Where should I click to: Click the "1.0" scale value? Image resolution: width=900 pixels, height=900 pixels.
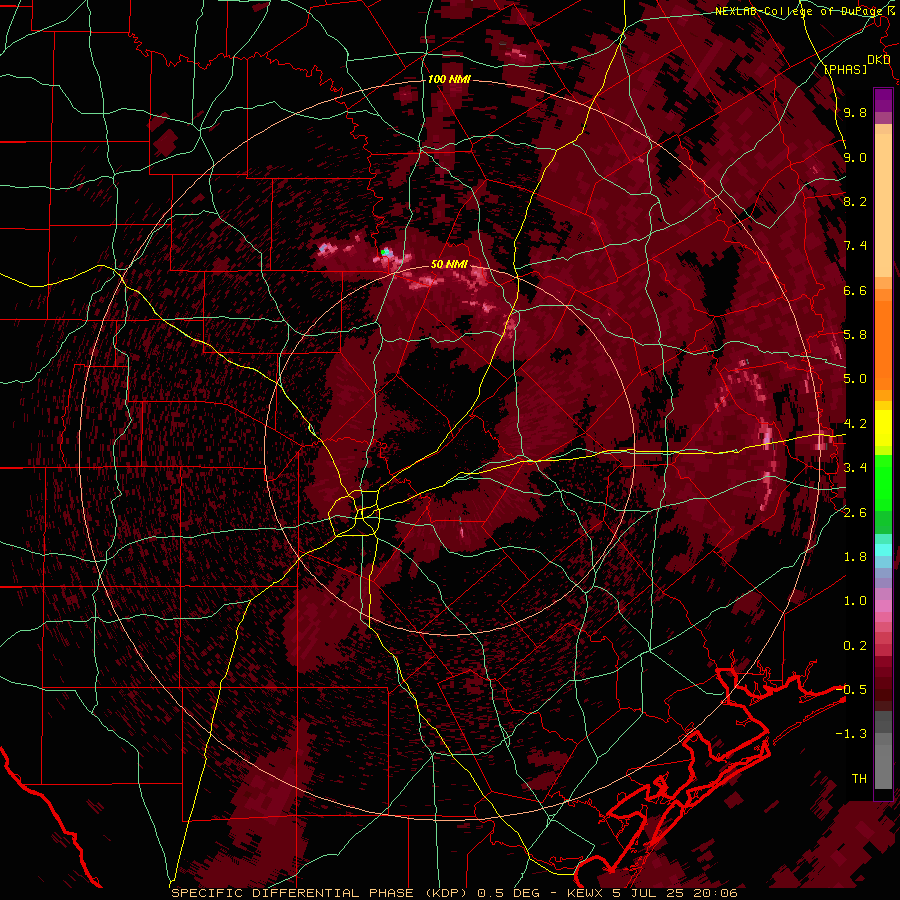[x=855, y=601]
